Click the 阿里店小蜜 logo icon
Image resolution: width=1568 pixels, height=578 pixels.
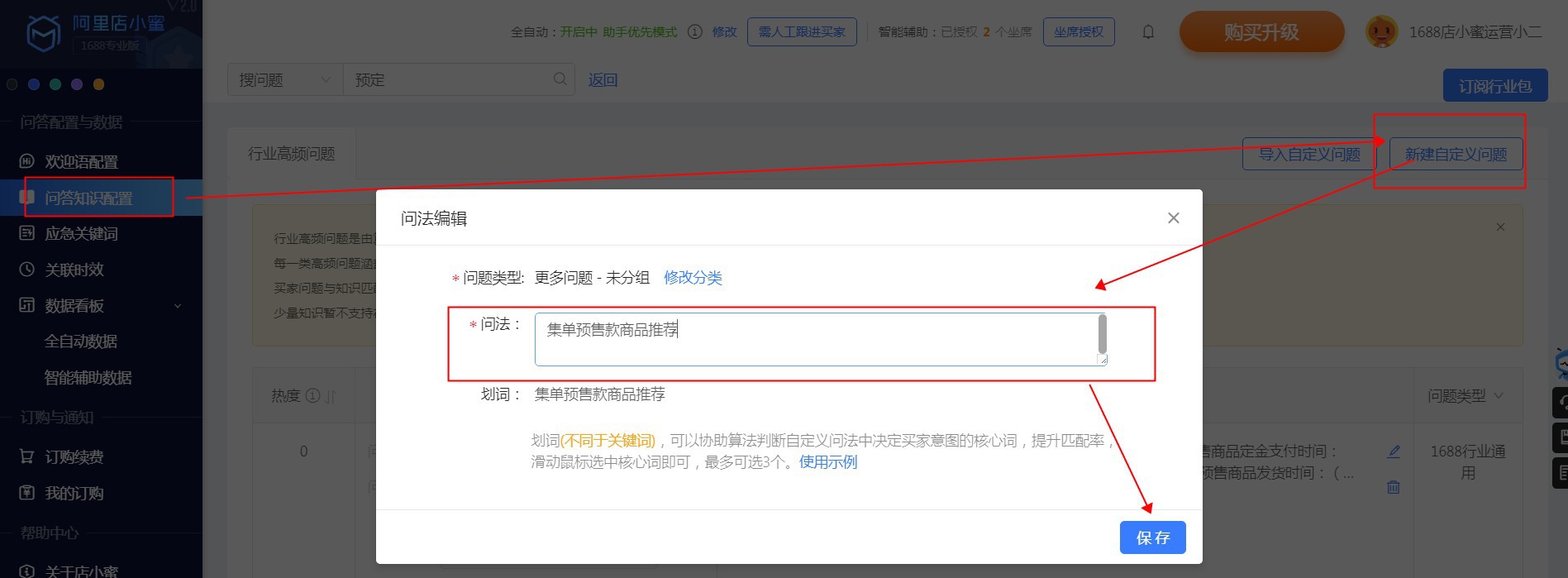[43, 33]
